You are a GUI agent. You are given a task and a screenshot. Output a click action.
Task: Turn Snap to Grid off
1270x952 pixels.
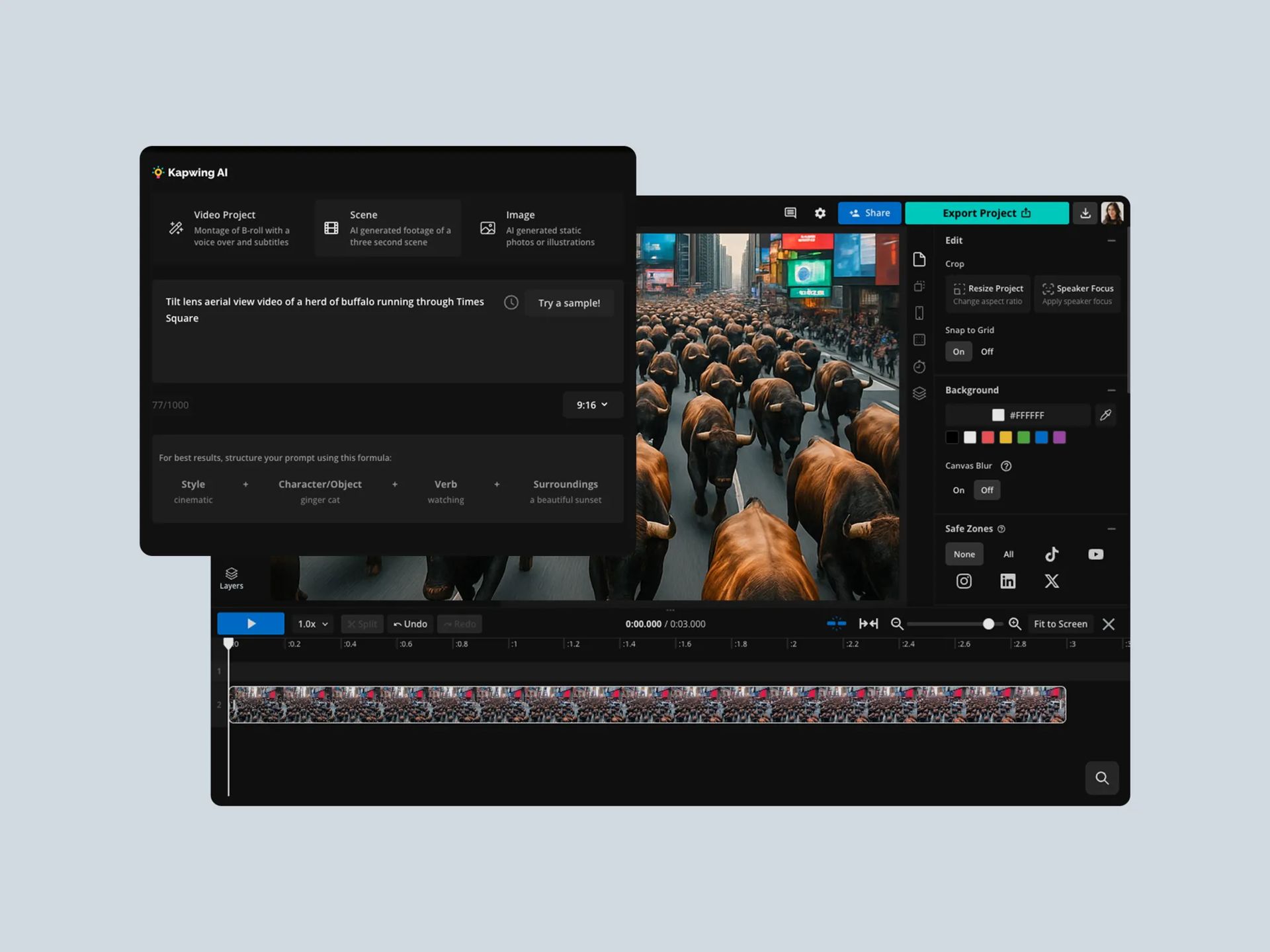tap(987, 352)
